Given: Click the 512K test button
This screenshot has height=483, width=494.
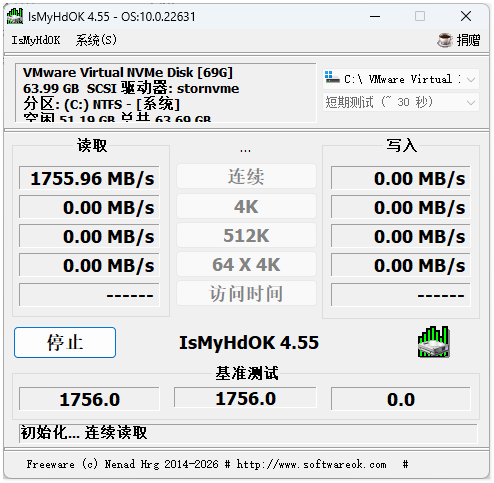Looking at the screenshot, I should pos(246,235).
